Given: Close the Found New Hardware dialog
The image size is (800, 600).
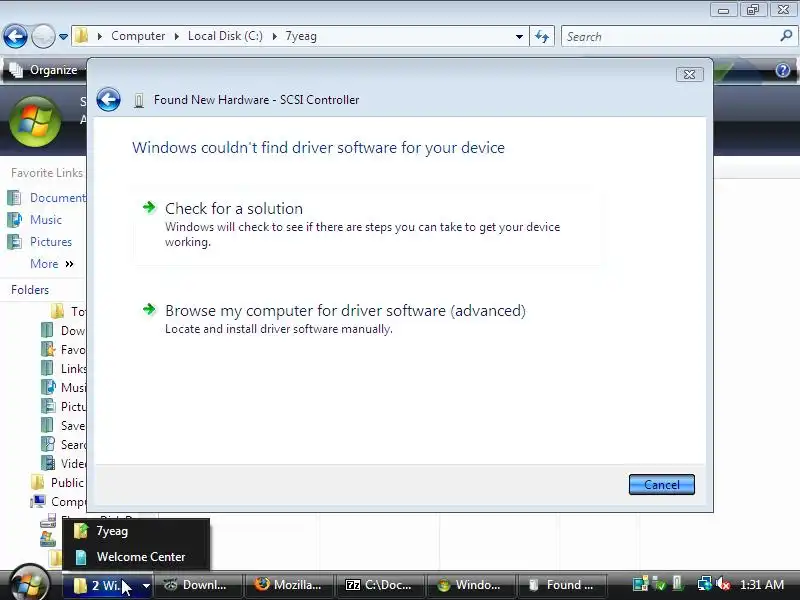Looking at the screenshot, I should pyautogui.click(x=689, y=74).
